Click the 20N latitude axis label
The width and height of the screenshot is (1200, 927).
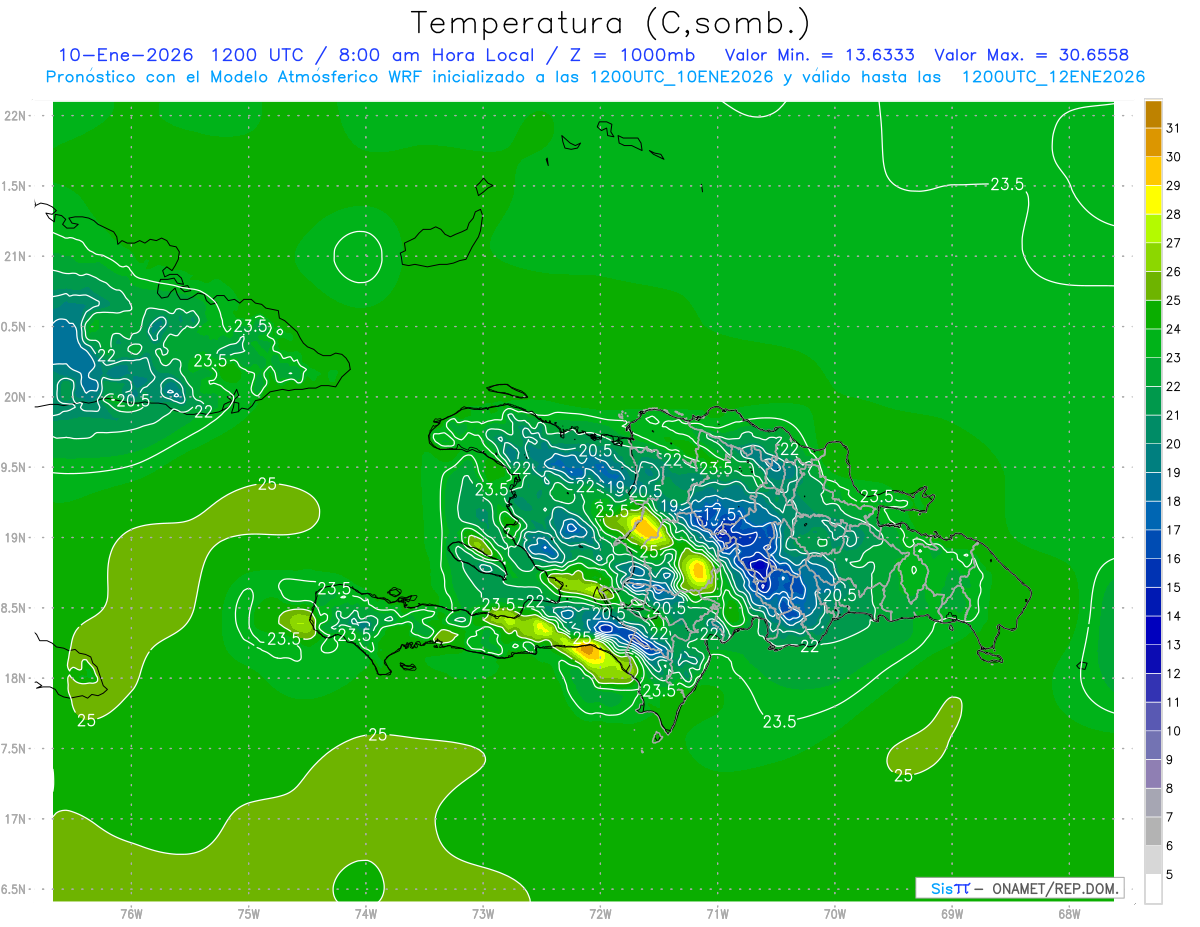[15, 397]
